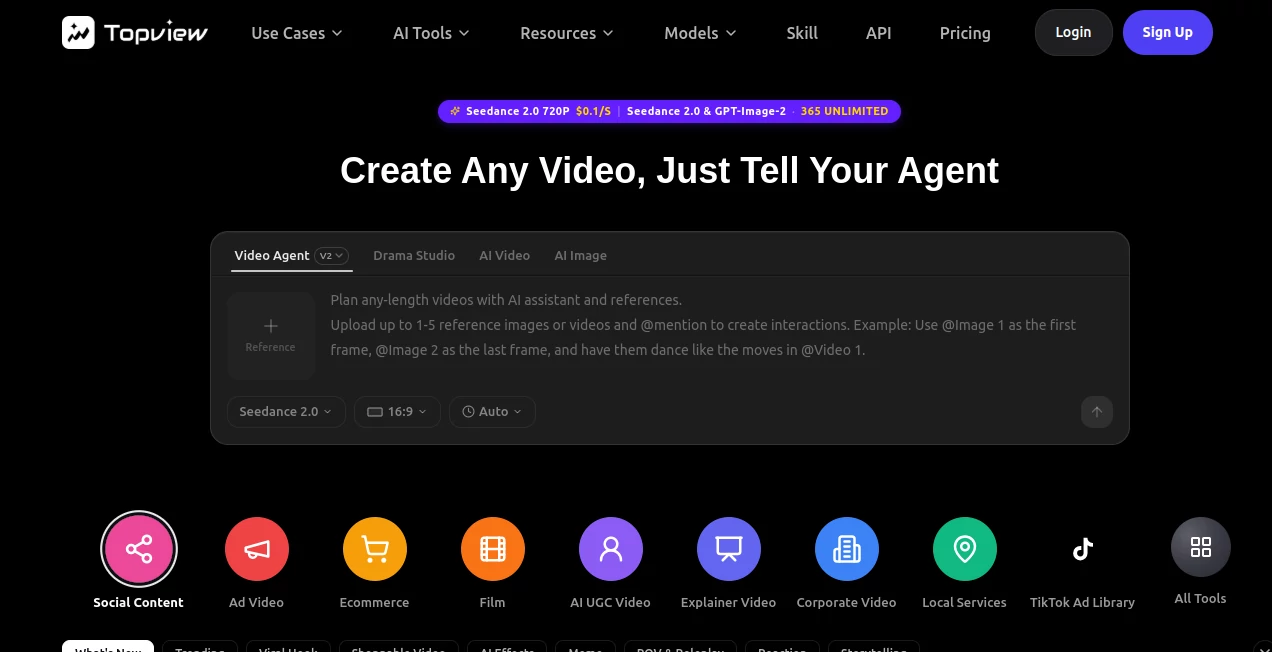Open the Resources dropdown
1272x652 pixels.
click(566, 33)
